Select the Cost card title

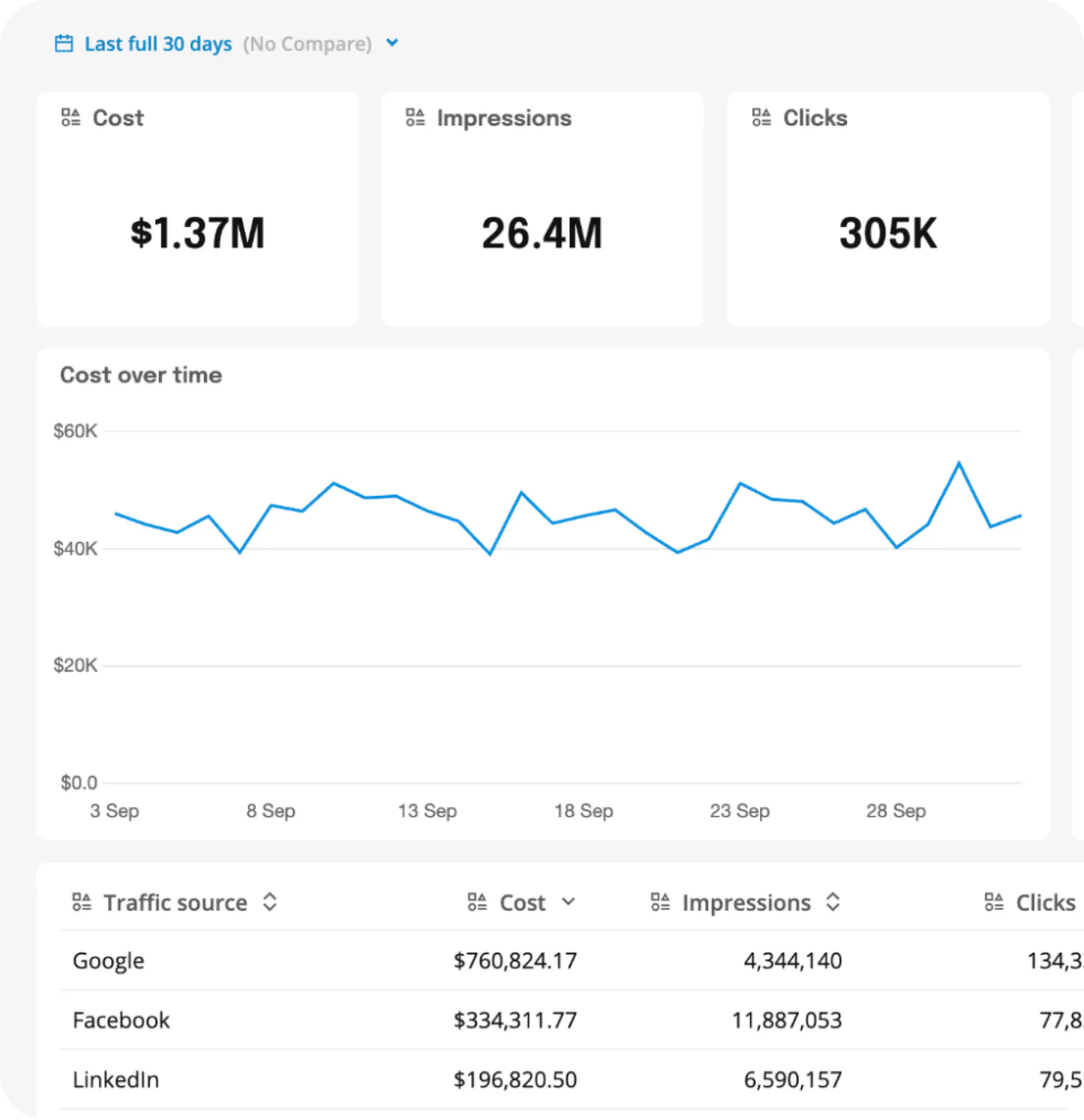point(118,118)
